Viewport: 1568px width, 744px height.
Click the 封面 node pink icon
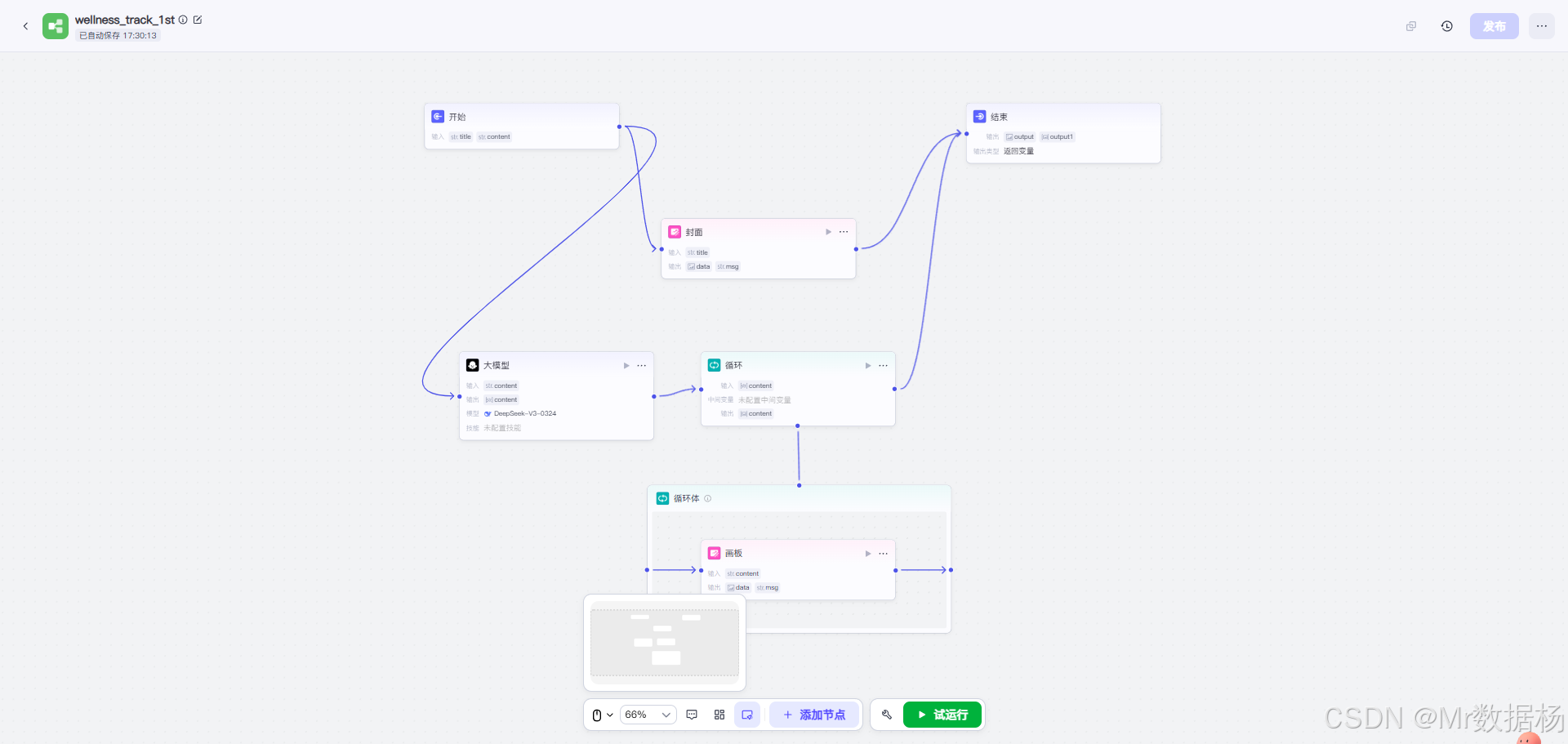(675, 232)
